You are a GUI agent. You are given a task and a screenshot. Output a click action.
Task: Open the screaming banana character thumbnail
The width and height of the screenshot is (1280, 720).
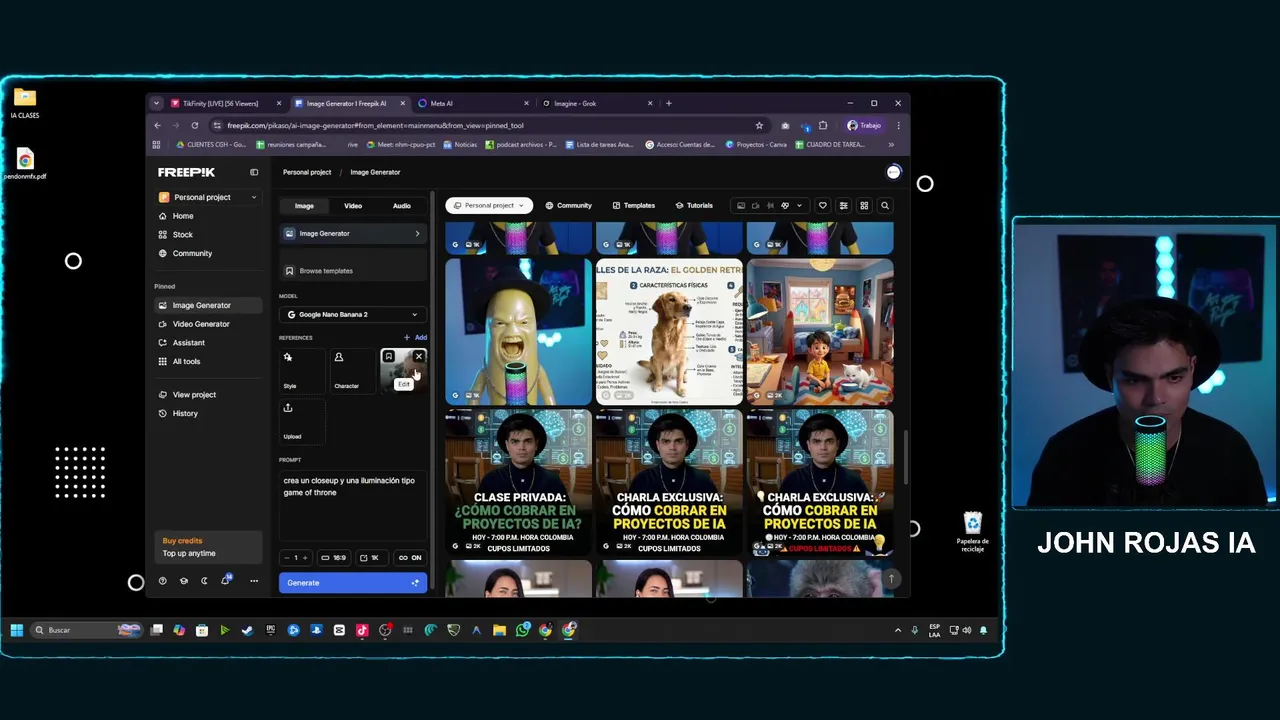point(518,332)
